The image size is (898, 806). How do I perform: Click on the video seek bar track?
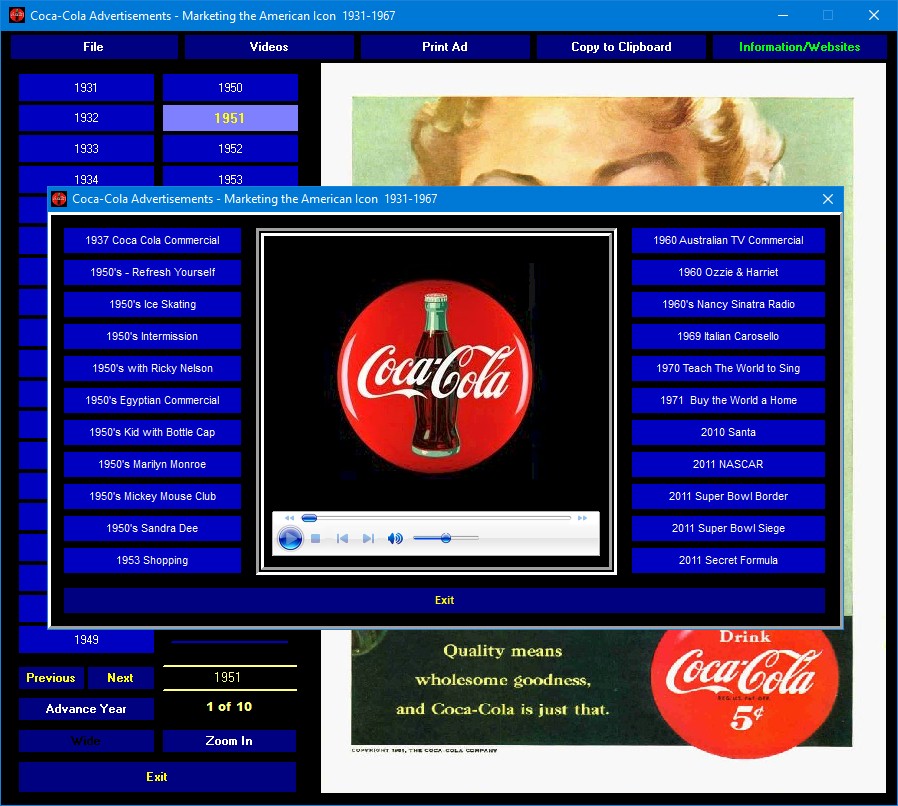[436, 518]
